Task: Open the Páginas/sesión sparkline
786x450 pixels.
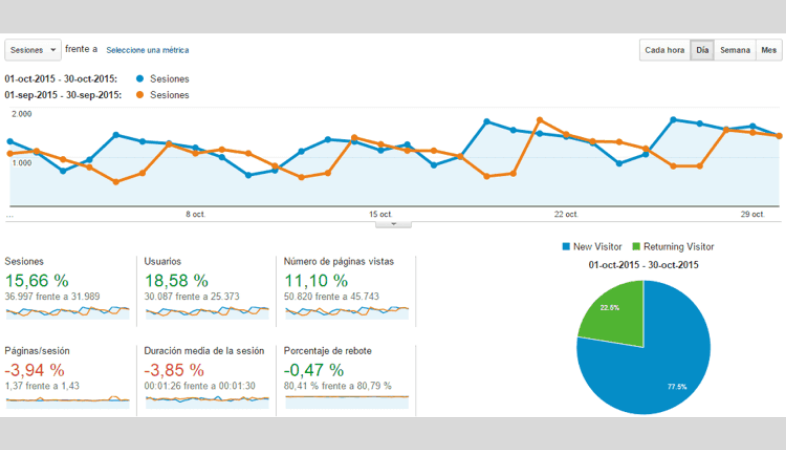Action: click(x=68, y=401)
